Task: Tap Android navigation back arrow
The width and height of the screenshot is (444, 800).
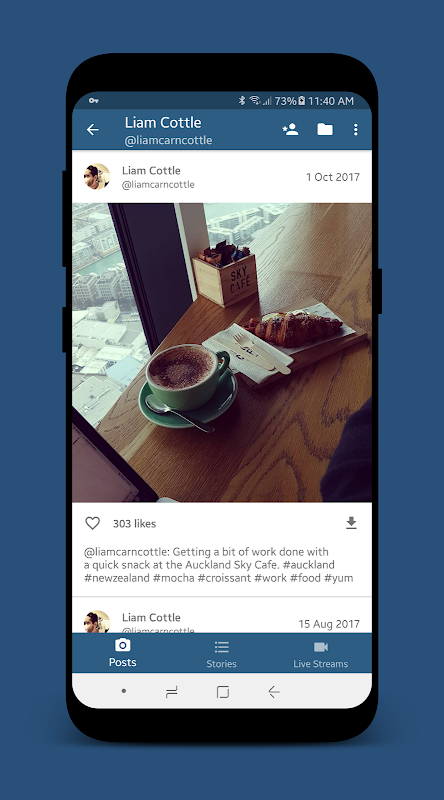Action: coord(274,692)
